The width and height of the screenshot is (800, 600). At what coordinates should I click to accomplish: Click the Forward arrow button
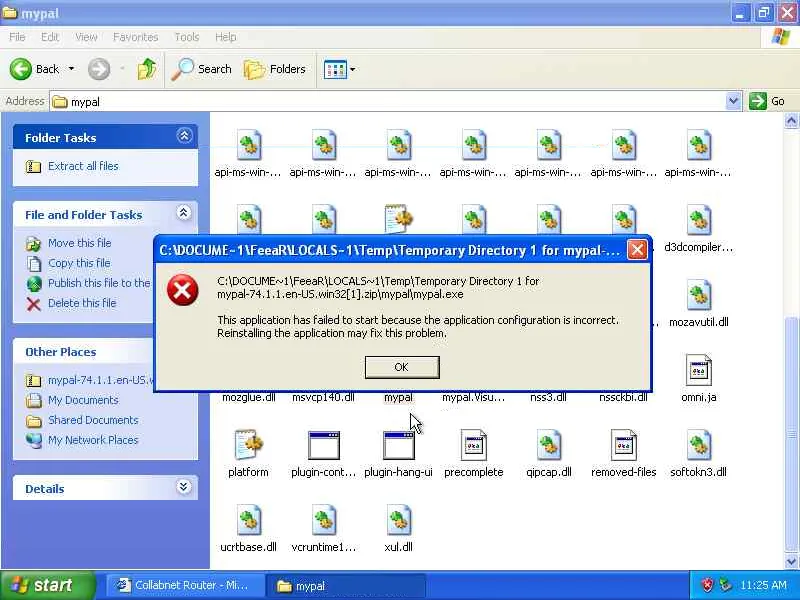pos(99,69)
